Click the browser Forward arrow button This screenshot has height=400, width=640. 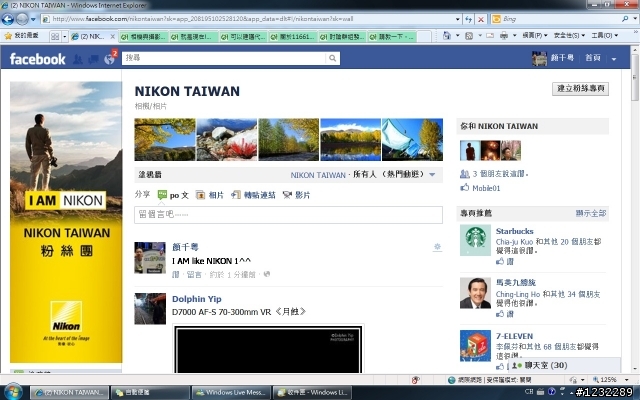click(22, 19)
